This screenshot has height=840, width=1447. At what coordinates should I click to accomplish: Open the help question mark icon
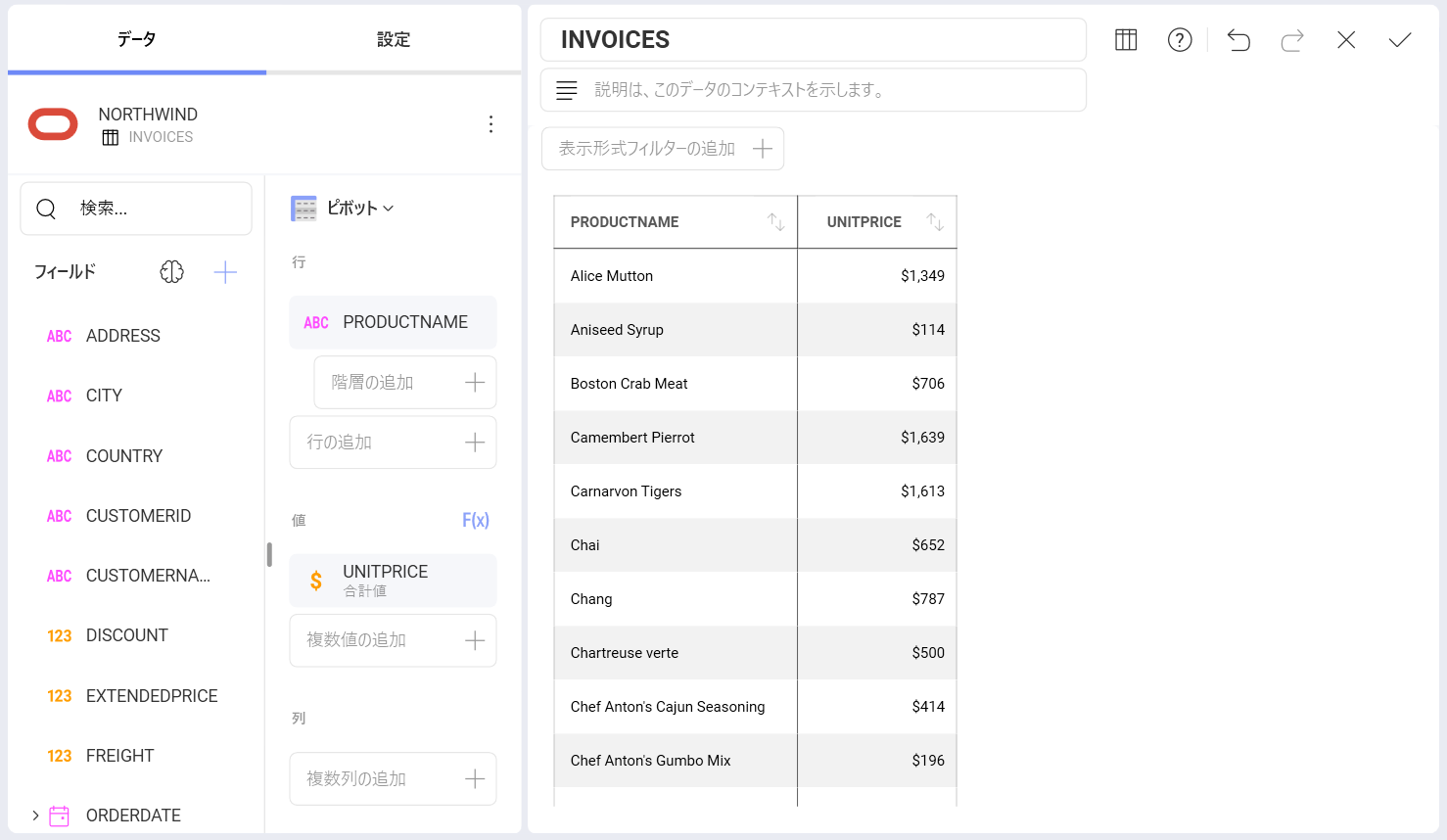click(x=1180, y=39)
